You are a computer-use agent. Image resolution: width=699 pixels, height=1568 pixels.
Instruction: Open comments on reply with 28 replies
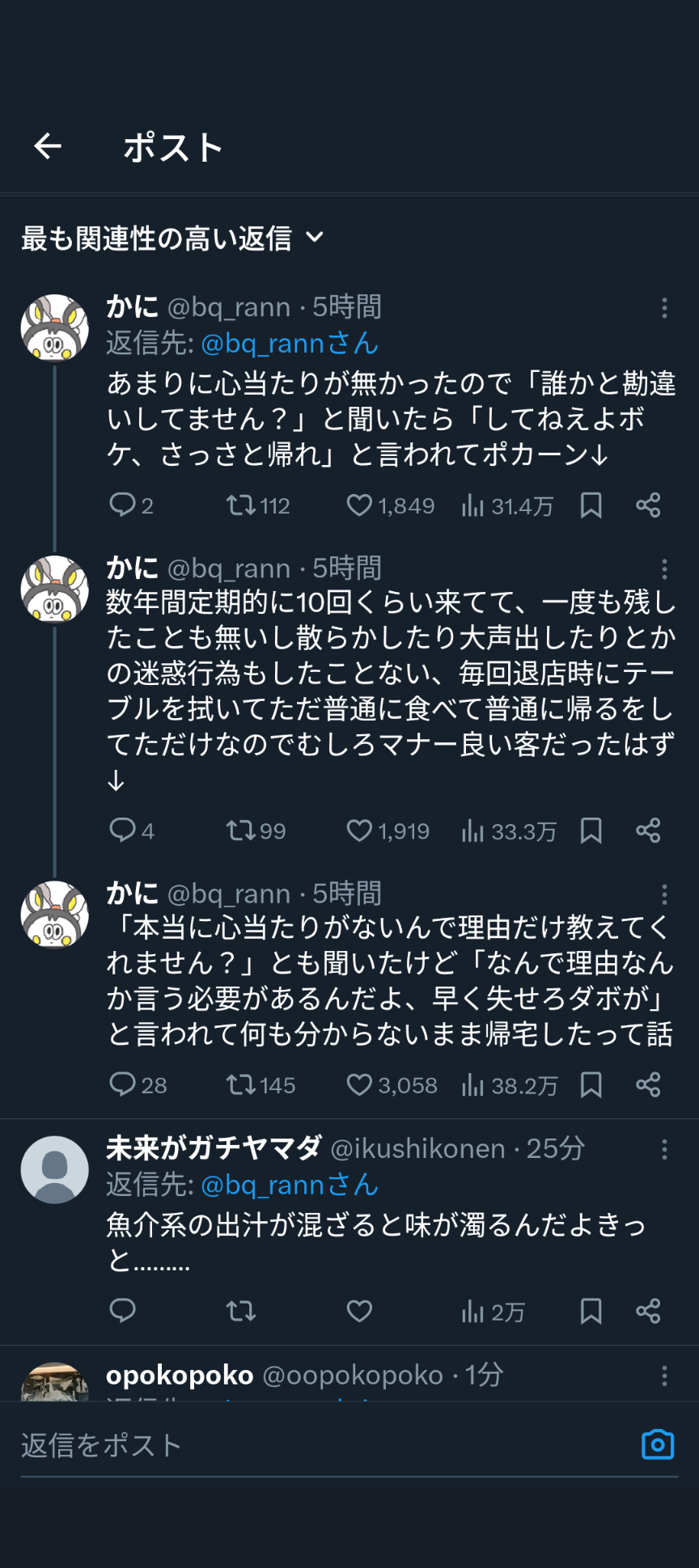click(123, 1084)
